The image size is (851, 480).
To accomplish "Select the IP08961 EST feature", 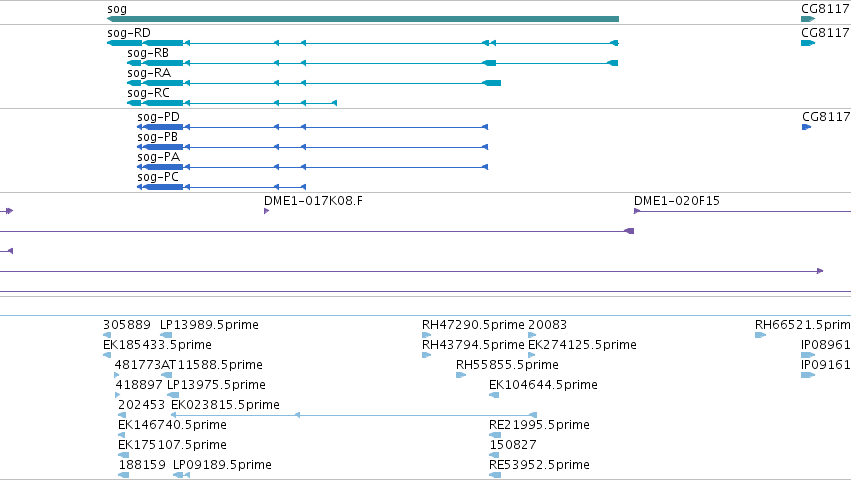I will coord(808,355).
